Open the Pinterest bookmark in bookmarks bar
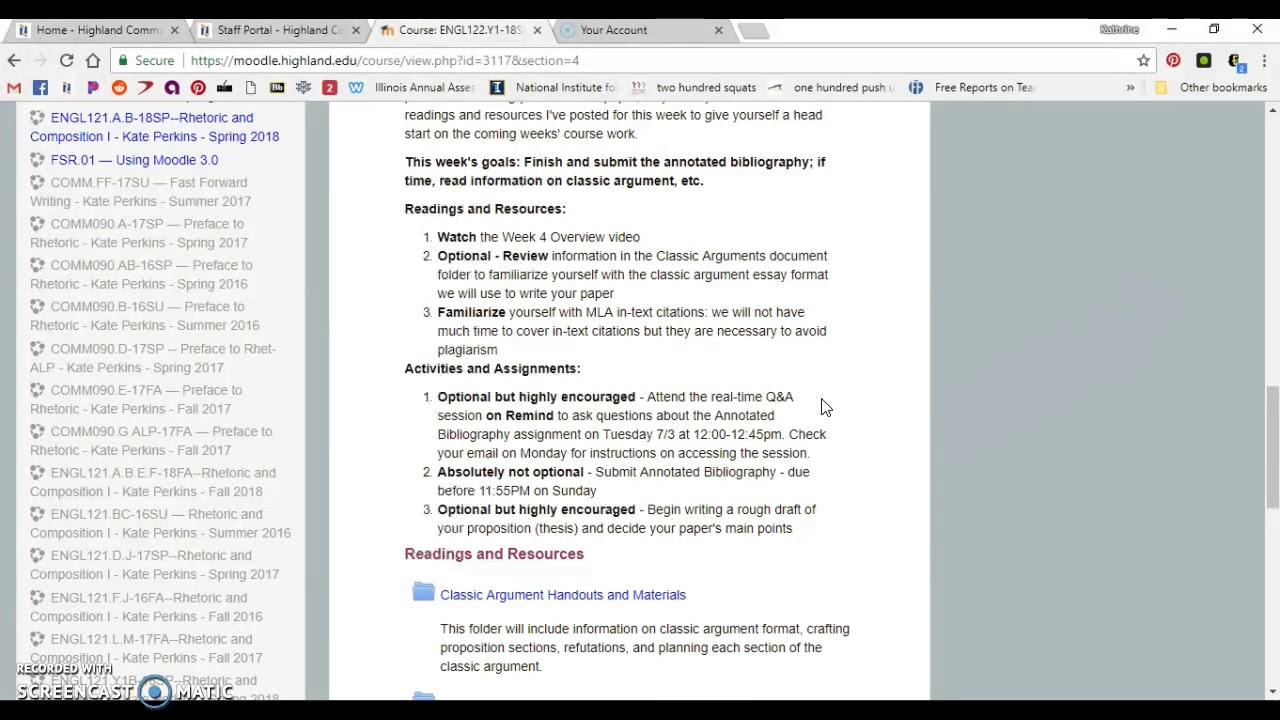The height and width of the screenshot is (720, 1280). 198,88
